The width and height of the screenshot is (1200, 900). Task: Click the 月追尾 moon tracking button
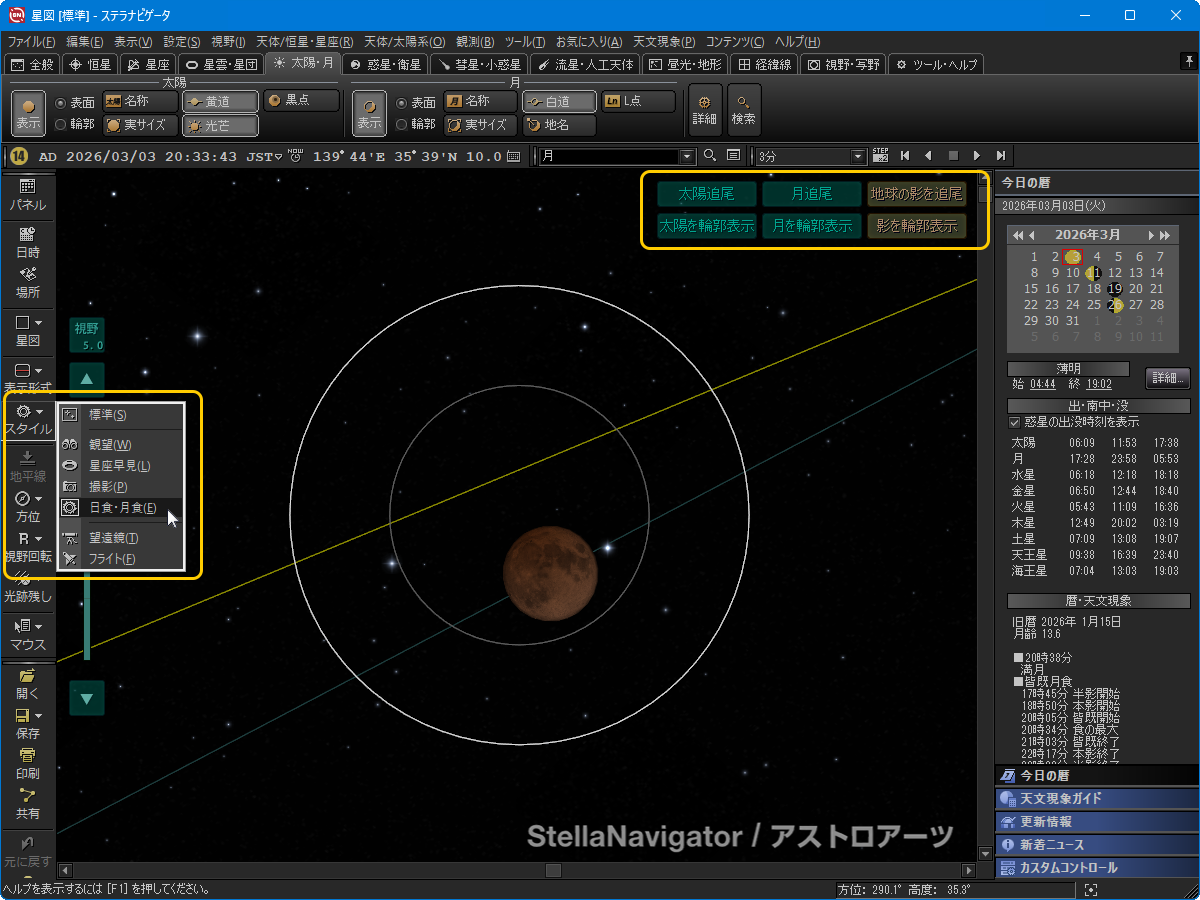pos(811,194)
